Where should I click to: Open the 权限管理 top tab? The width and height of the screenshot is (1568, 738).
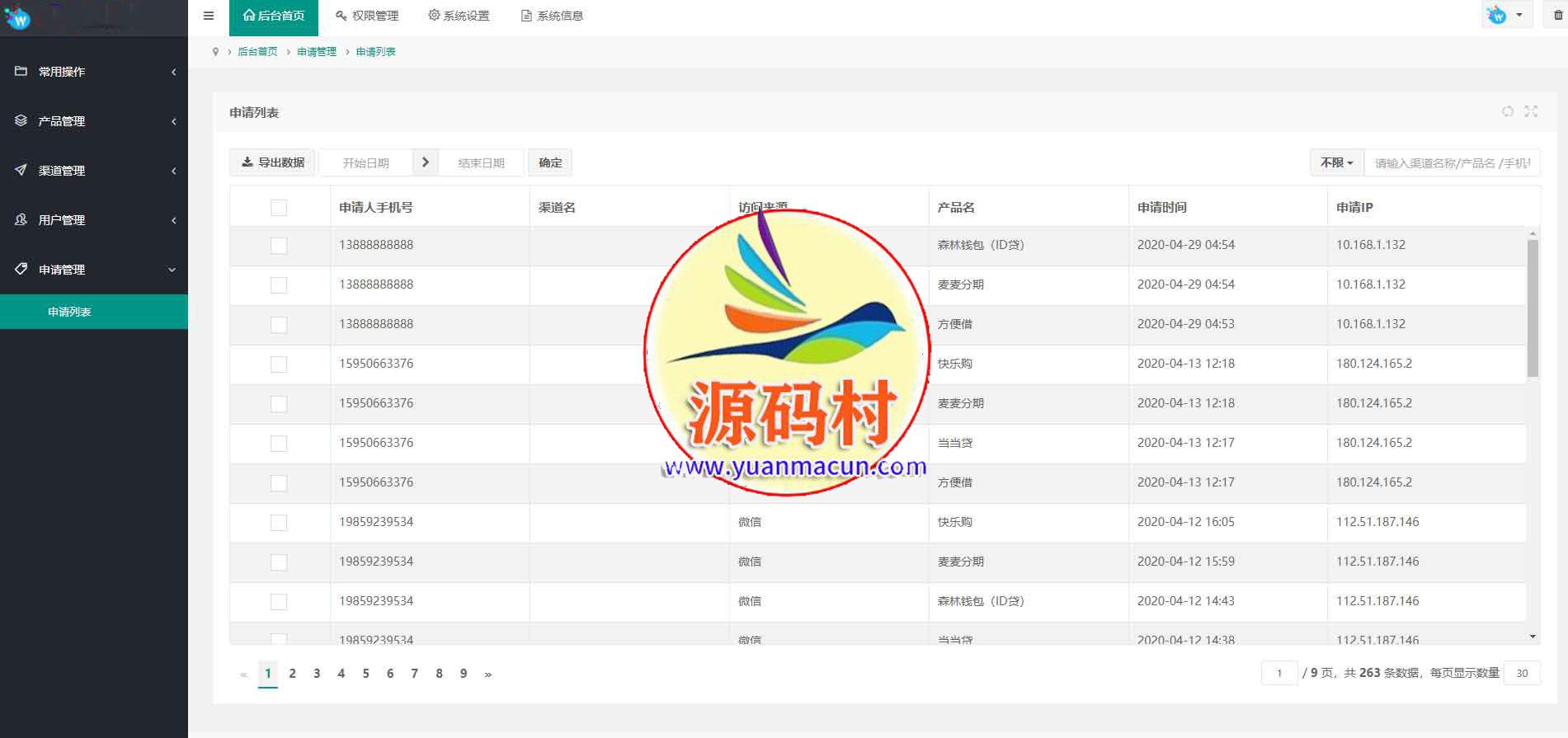(367, 16)
